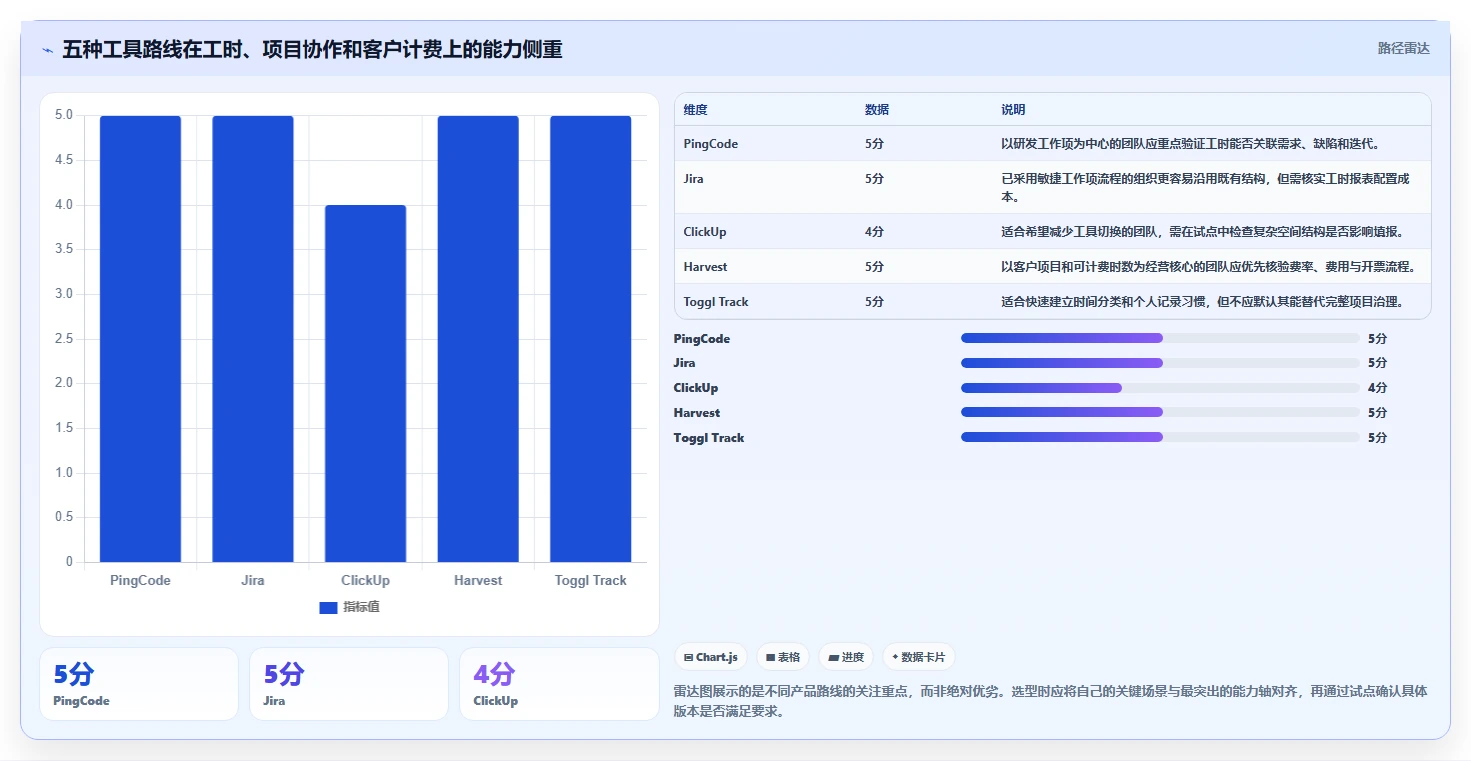
Task: Click the Toggl Track label on the x-axis
Action: pyautogui.click(x=590, y=581)
